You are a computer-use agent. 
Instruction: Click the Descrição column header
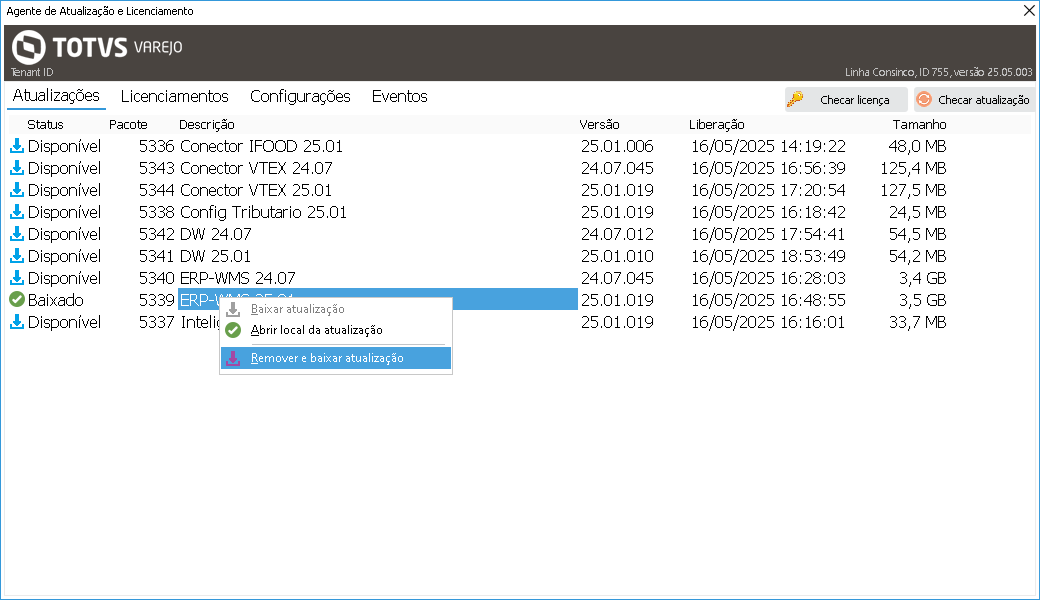pos(206,125)
